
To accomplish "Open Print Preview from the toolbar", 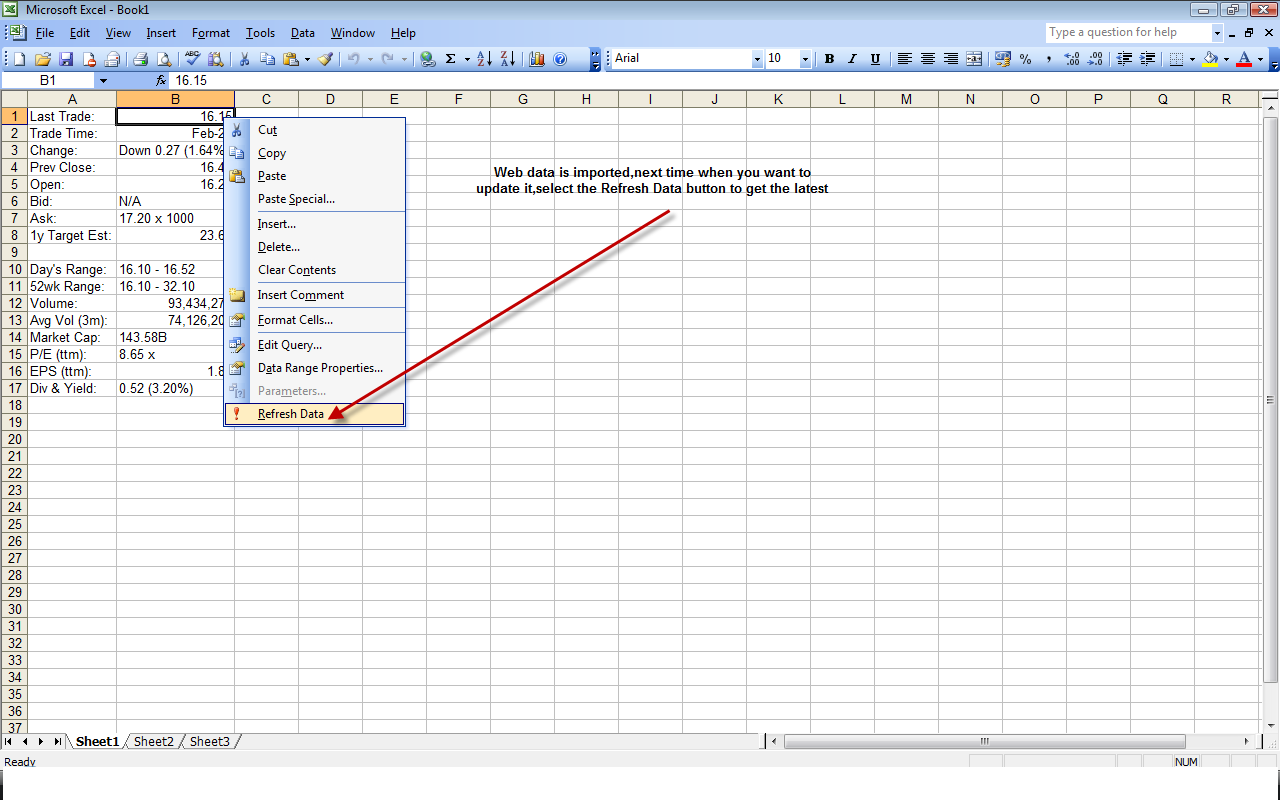I will (x=163, y=59).
